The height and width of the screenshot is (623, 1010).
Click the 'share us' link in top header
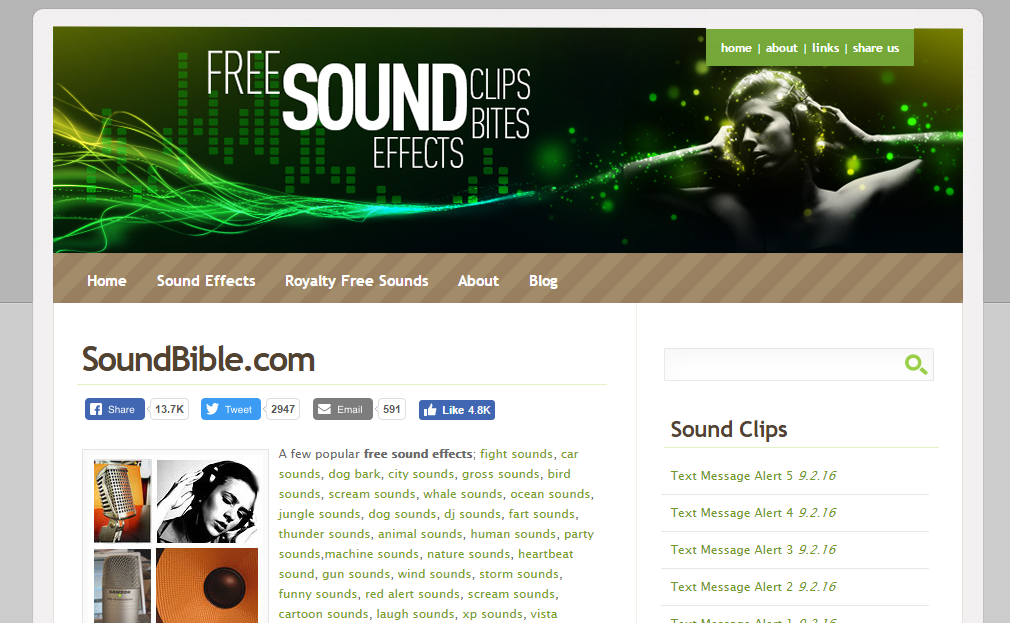point(875,48)
